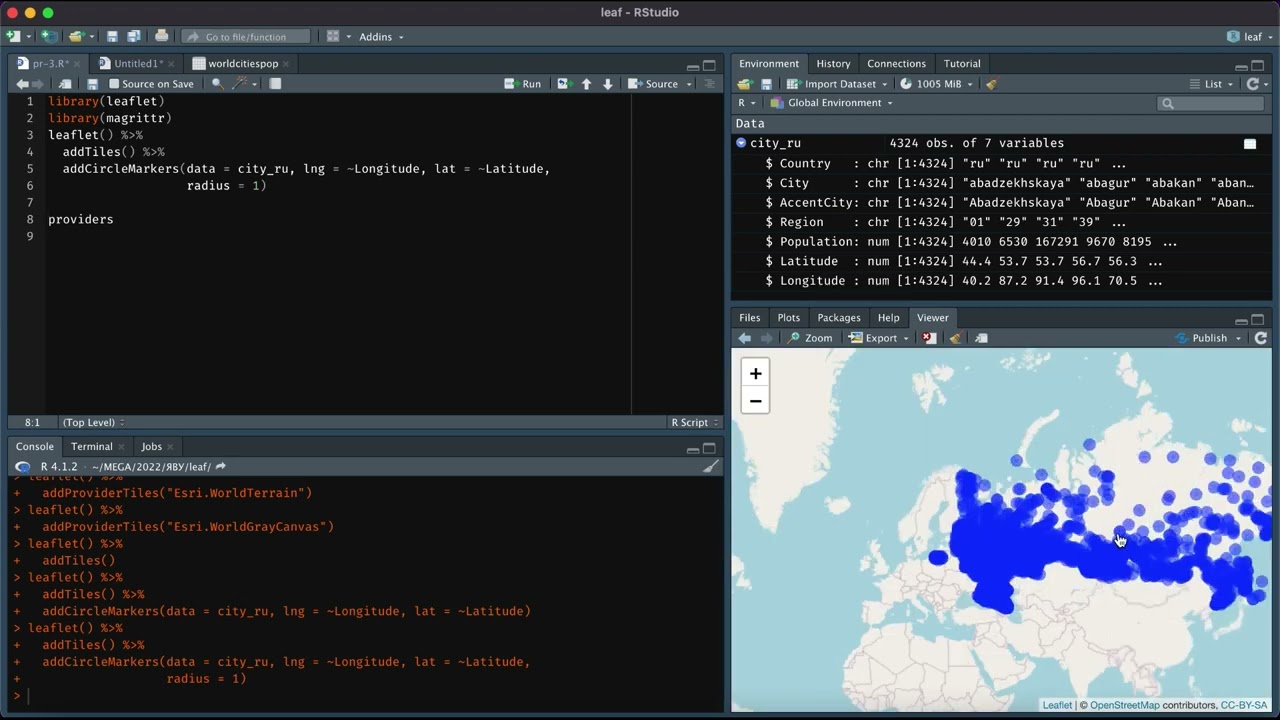This screenshot has width=1280, height=720.
Task: Save workspace in Environment pane
Action: pyautogui.click(x=767, y=84)
